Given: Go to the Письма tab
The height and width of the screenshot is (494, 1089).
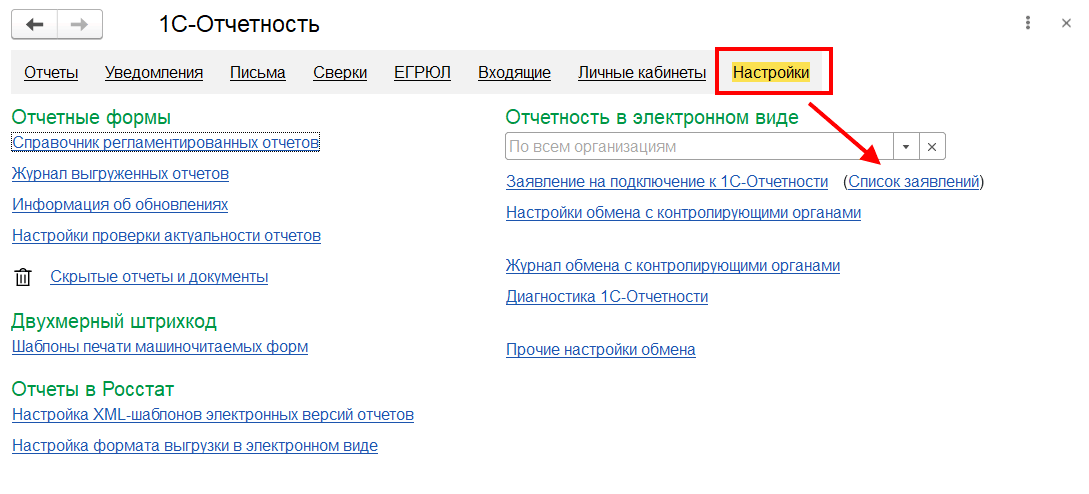Looking at the screenshot, I should [257, 72].
